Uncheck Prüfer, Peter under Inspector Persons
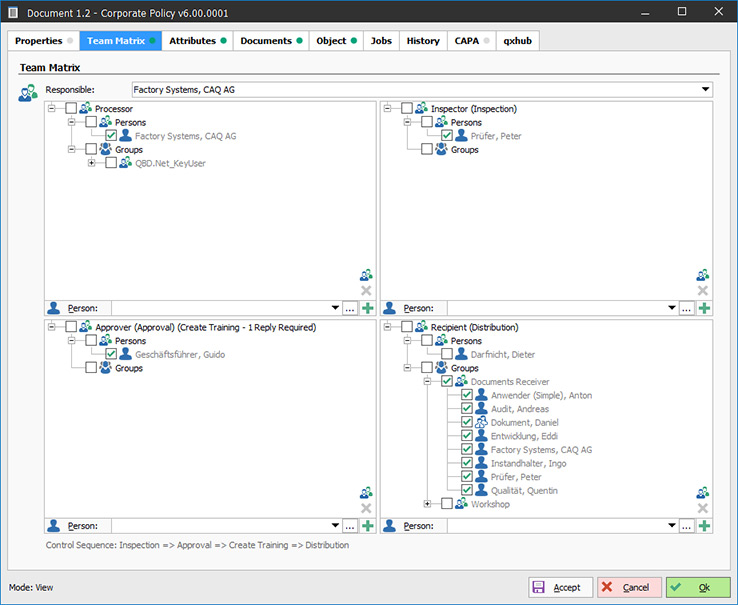Image resolution: width=738 pixels, height=605 pixels. [x=447, y=136]
